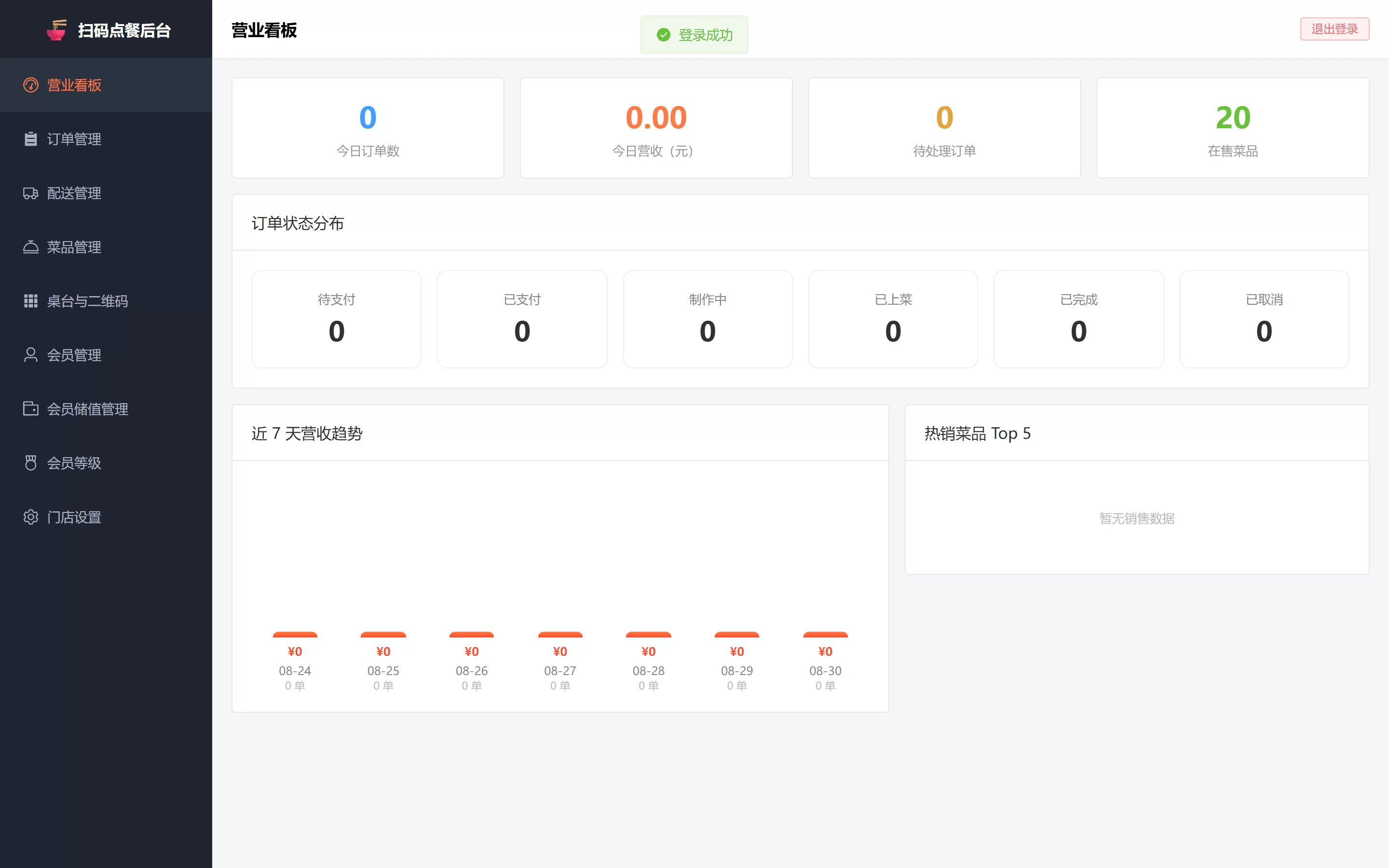Click the clipboard icon for 订单管理

pos(30,139)
